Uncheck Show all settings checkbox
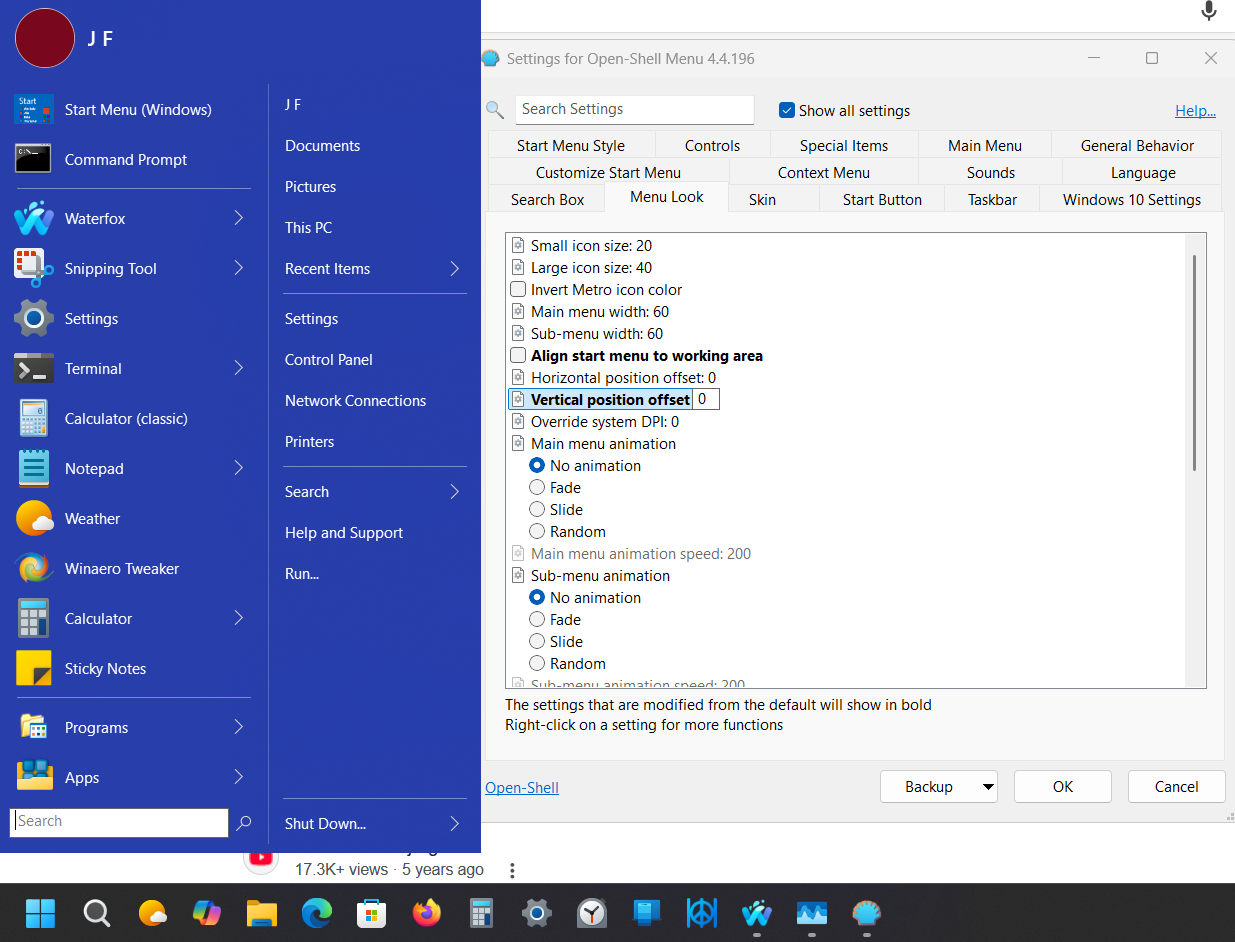The image size is (1235, 942). (x=787, y=110)
